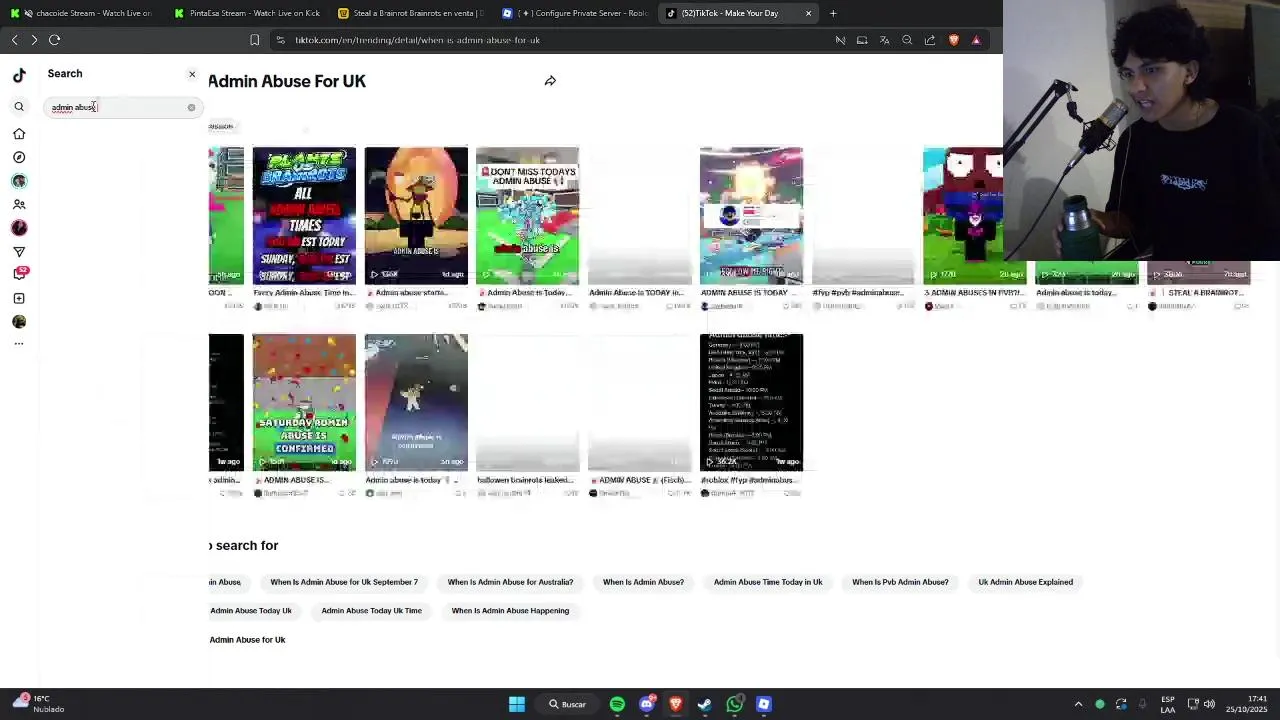1280x720 pixels.
Task: Expand the system tray hidden icons chevron
Action: tap(1078, 704)
